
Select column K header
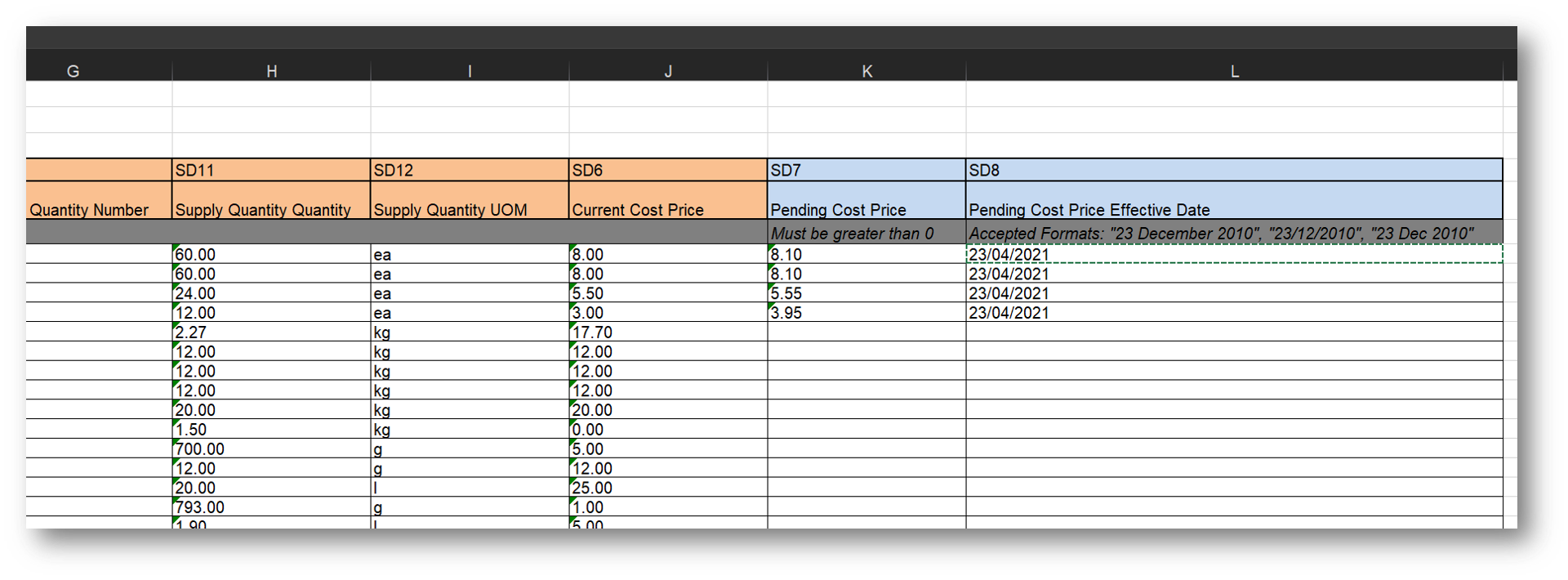[x=866, y=71]
